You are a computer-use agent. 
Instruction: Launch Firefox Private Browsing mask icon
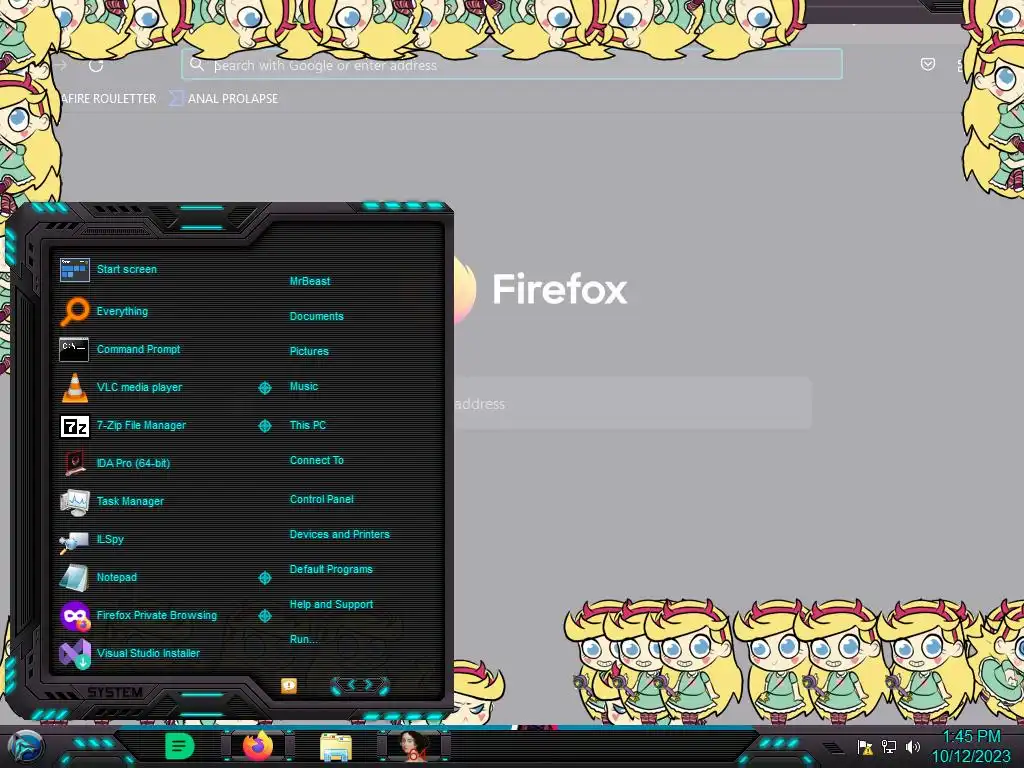(x=74, y=615)
